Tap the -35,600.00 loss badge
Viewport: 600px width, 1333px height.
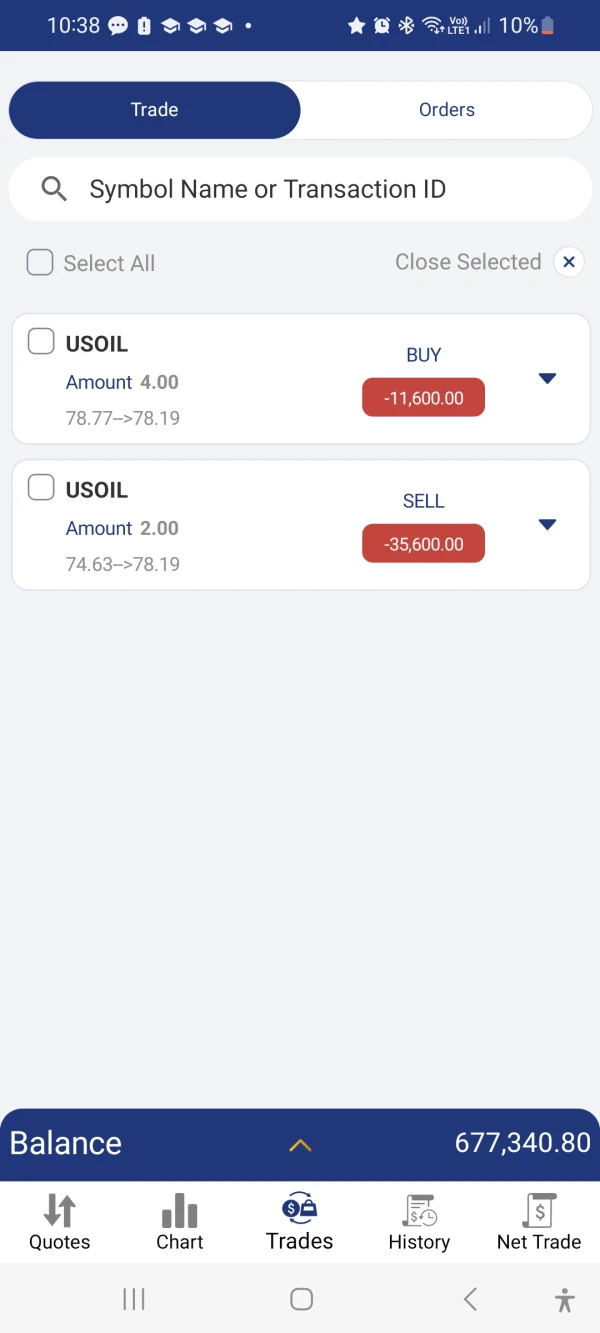[423, 544]
